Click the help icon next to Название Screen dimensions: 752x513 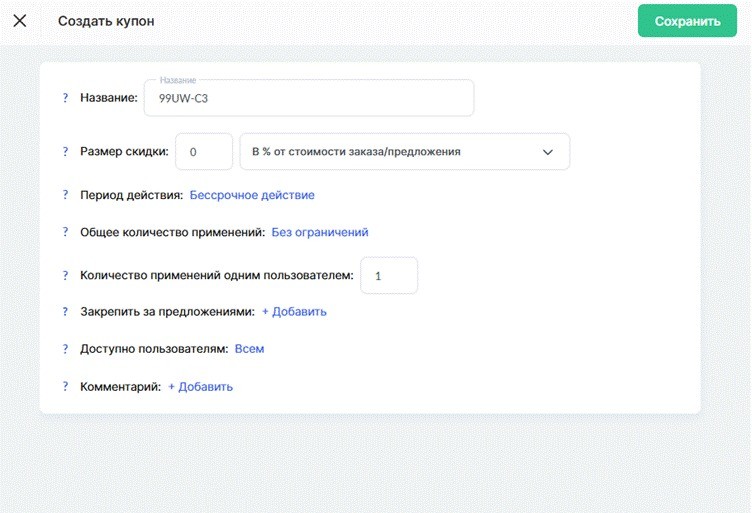[x=65, y=98]
